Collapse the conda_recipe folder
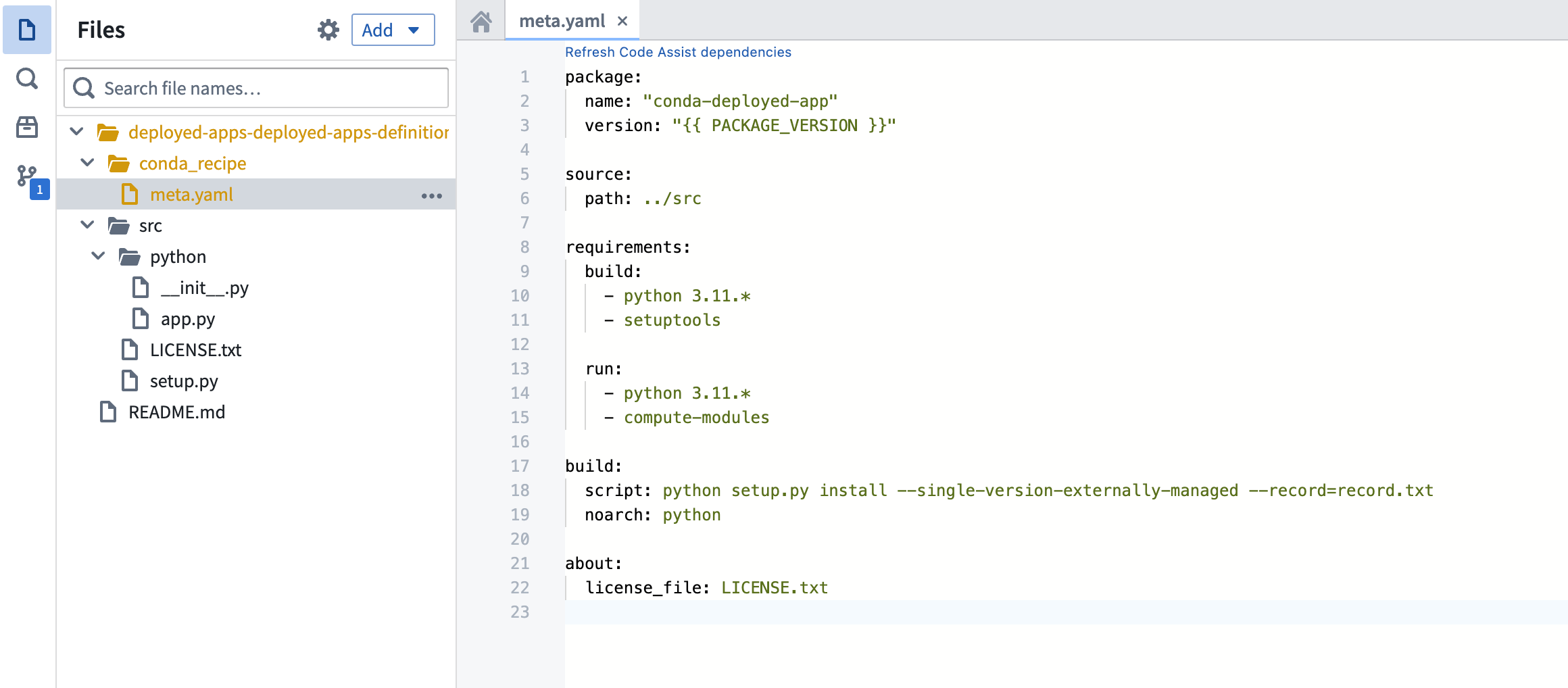This screenshot has height=688, width=1568. click(x=87, y=162)
